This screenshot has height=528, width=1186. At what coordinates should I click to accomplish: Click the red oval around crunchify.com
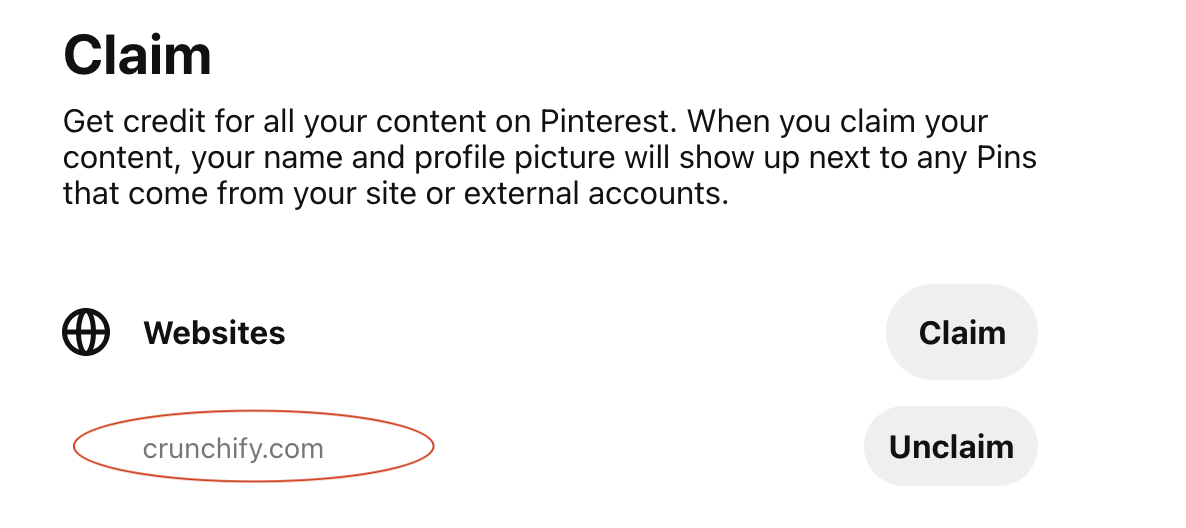253,446
